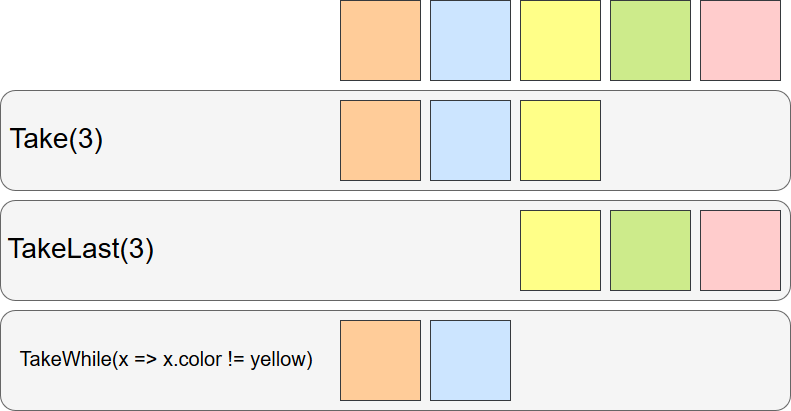The width and height of the screenshot is (791, 411).
Task: Click the pink square in the source row
Action: pos(741,40)
